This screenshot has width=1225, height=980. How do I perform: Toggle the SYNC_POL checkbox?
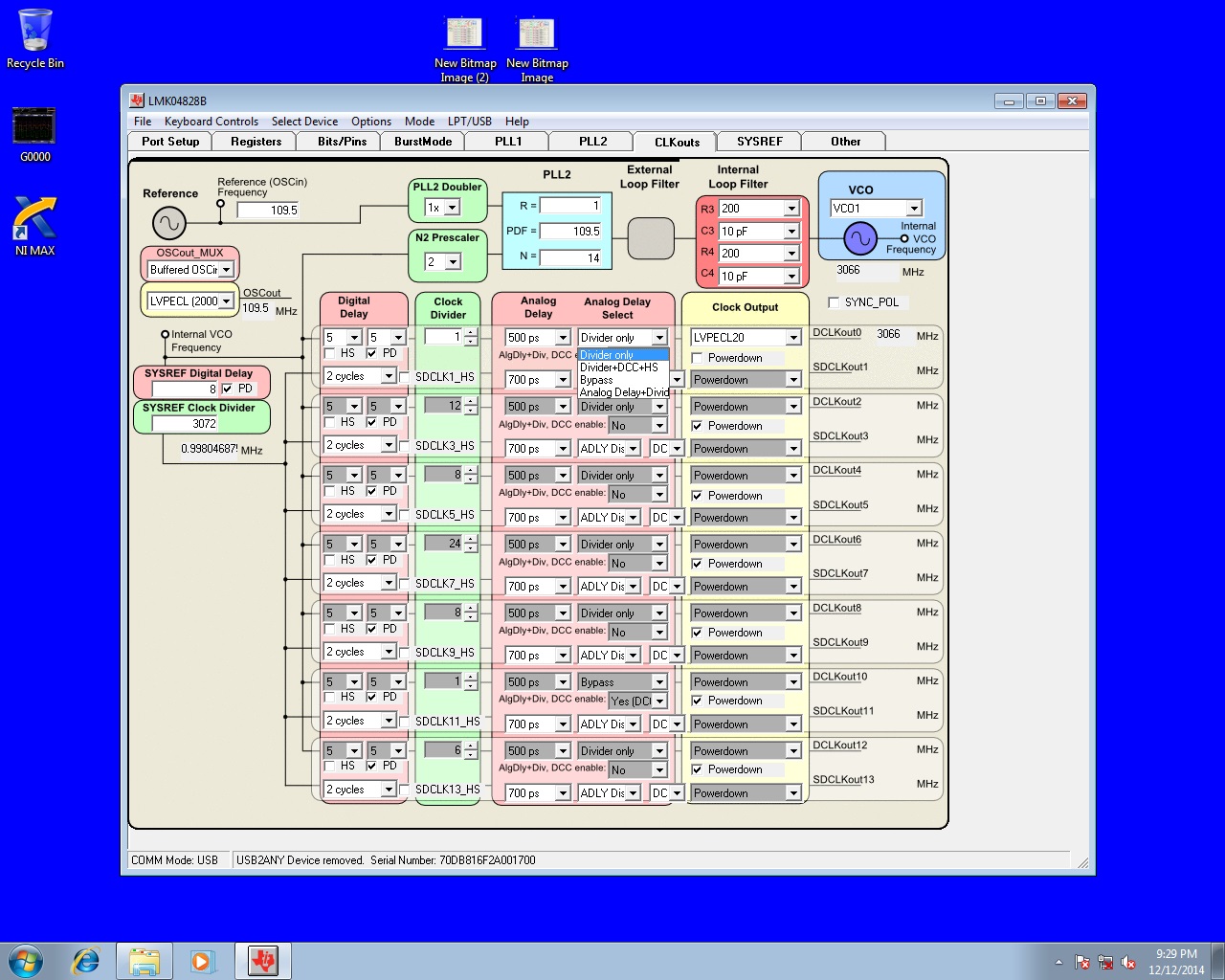tap(834, 302)
